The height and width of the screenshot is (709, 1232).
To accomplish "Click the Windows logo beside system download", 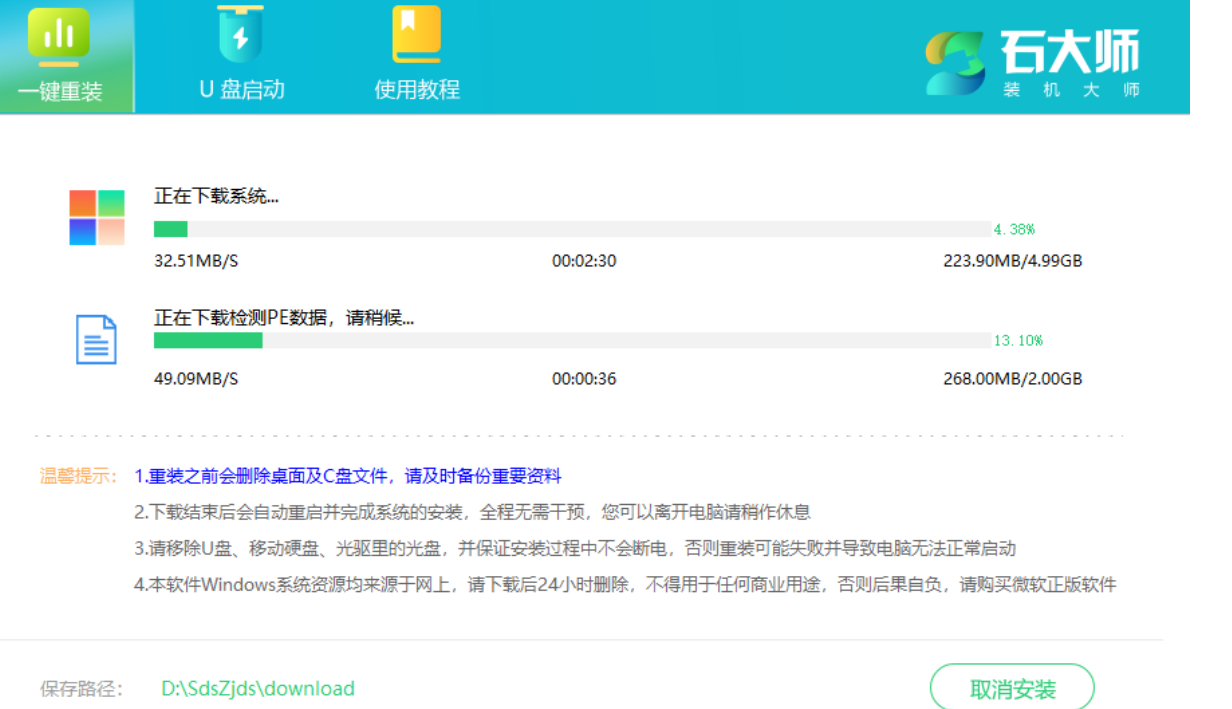I will [97, 217].
